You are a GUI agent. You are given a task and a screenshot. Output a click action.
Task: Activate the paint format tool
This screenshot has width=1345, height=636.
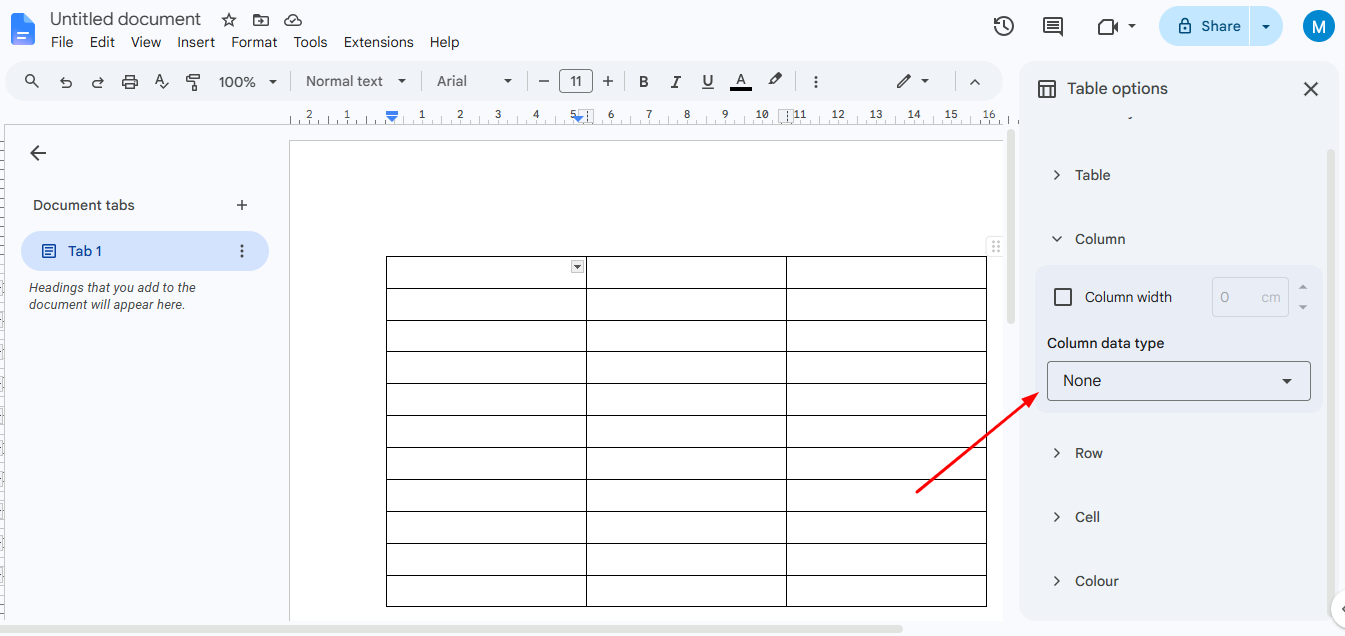click(x=194, y=82)
